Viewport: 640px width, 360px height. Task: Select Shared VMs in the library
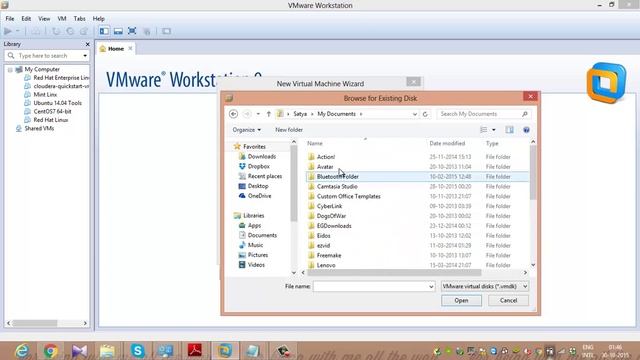(39, 128)
